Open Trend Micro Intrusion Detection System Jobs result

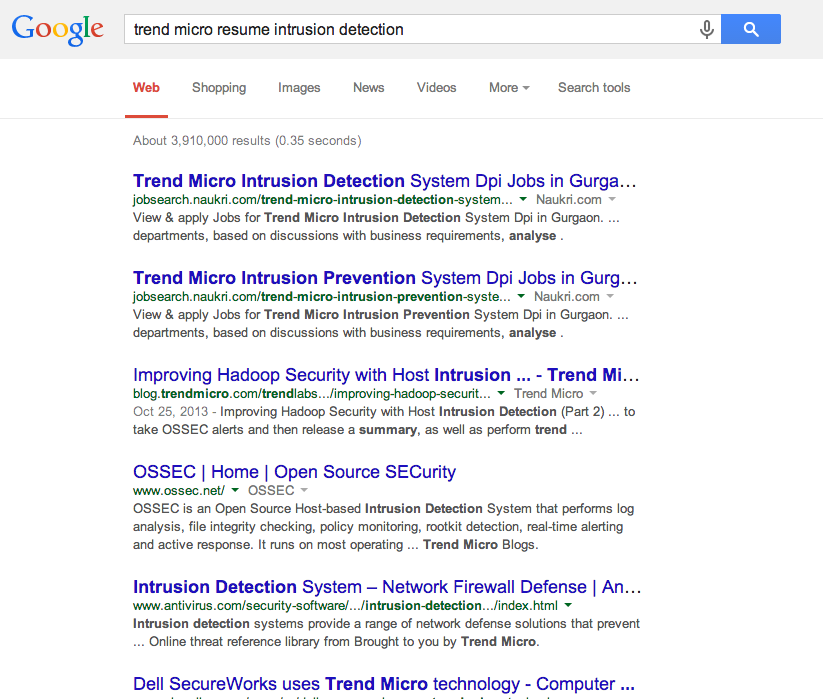pos(384,181)
